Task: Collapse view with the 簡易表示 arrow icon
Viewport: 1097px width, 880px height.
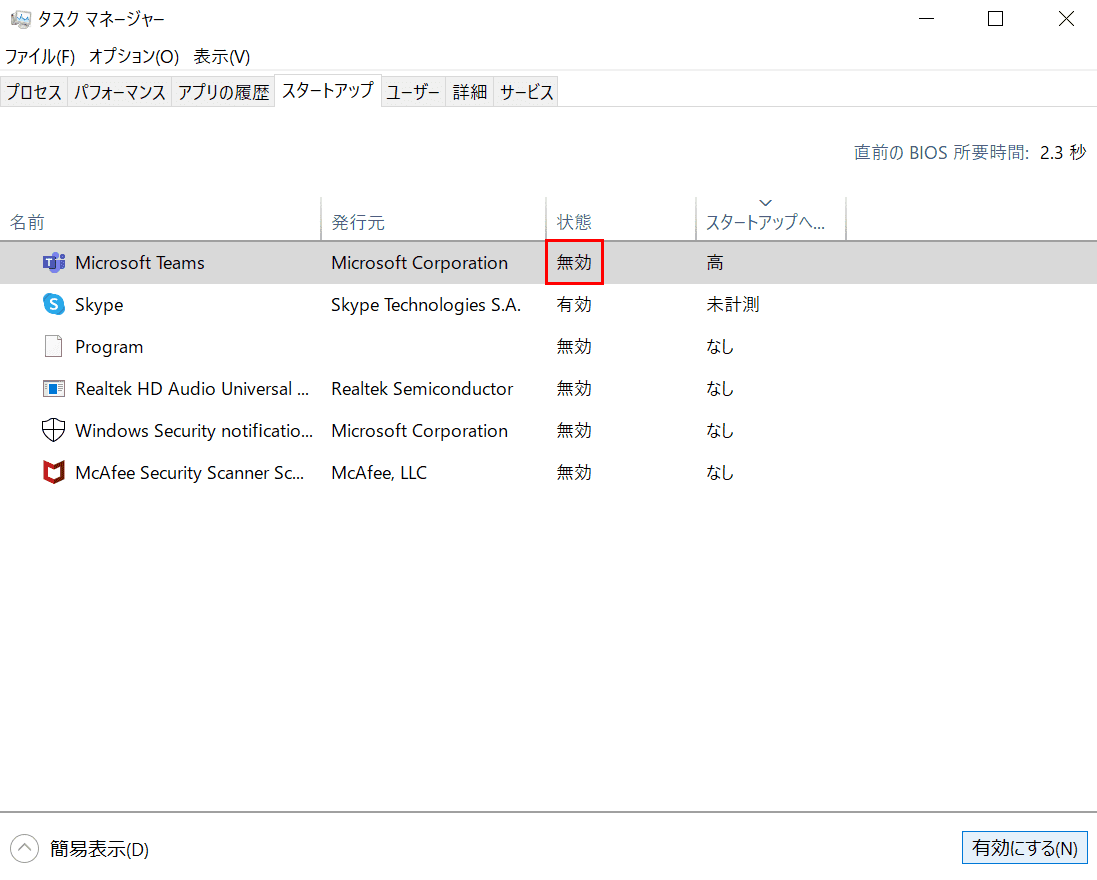Action: click(x=24, y=849)
